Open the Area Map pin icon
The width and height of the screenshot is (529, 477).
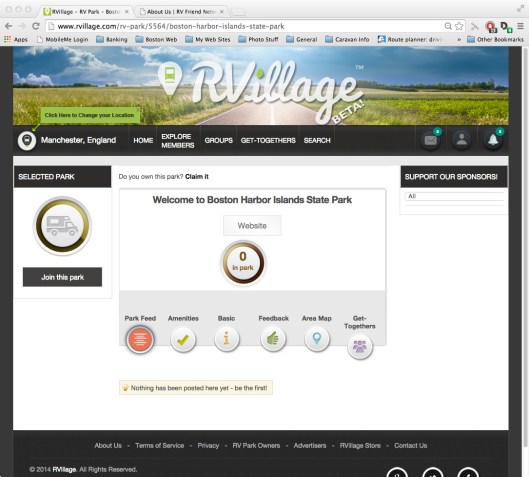pyautogui.click(x=316, y=338)
